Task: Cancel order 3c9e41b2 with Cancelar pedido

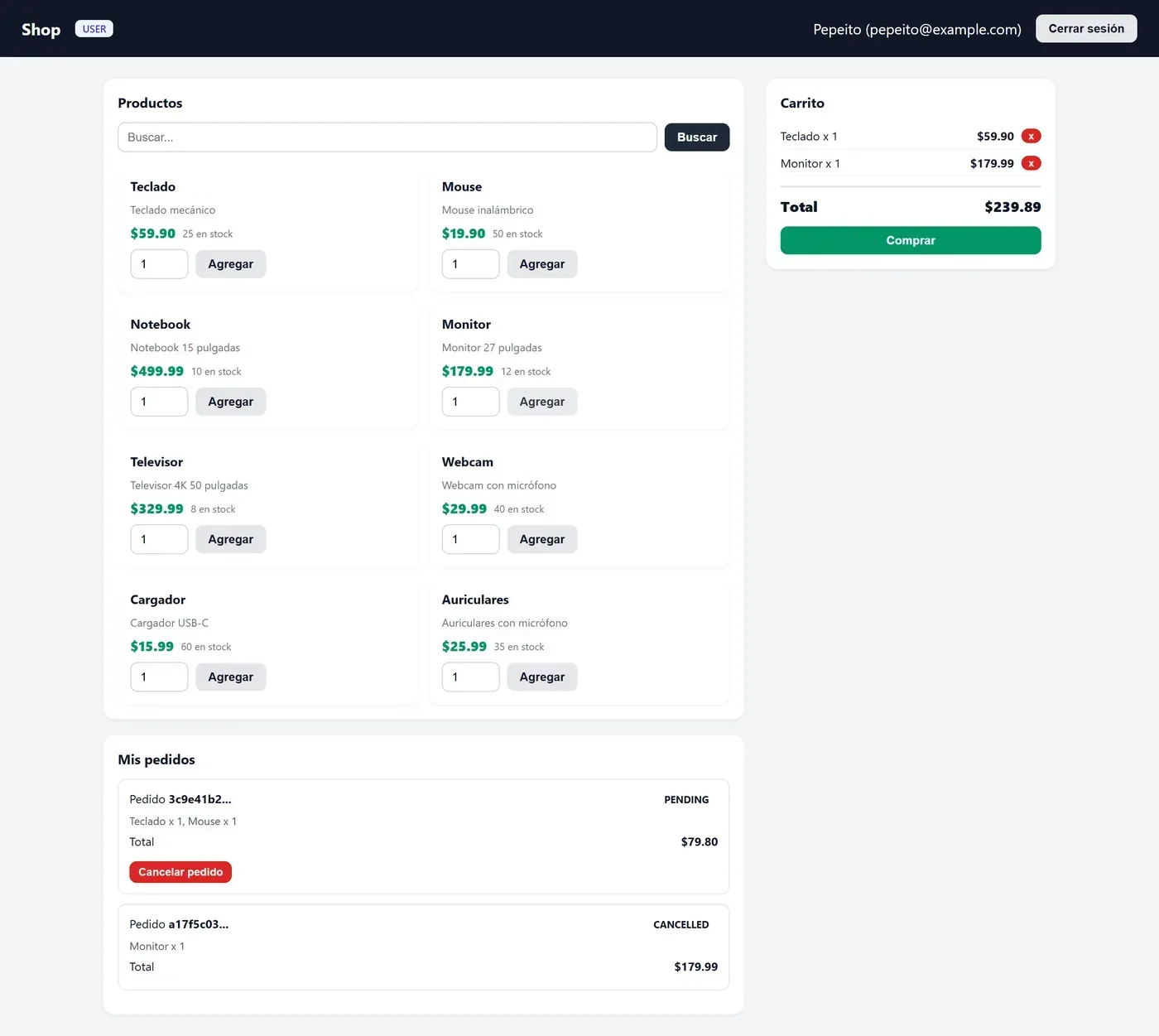Action: [180, 872]
